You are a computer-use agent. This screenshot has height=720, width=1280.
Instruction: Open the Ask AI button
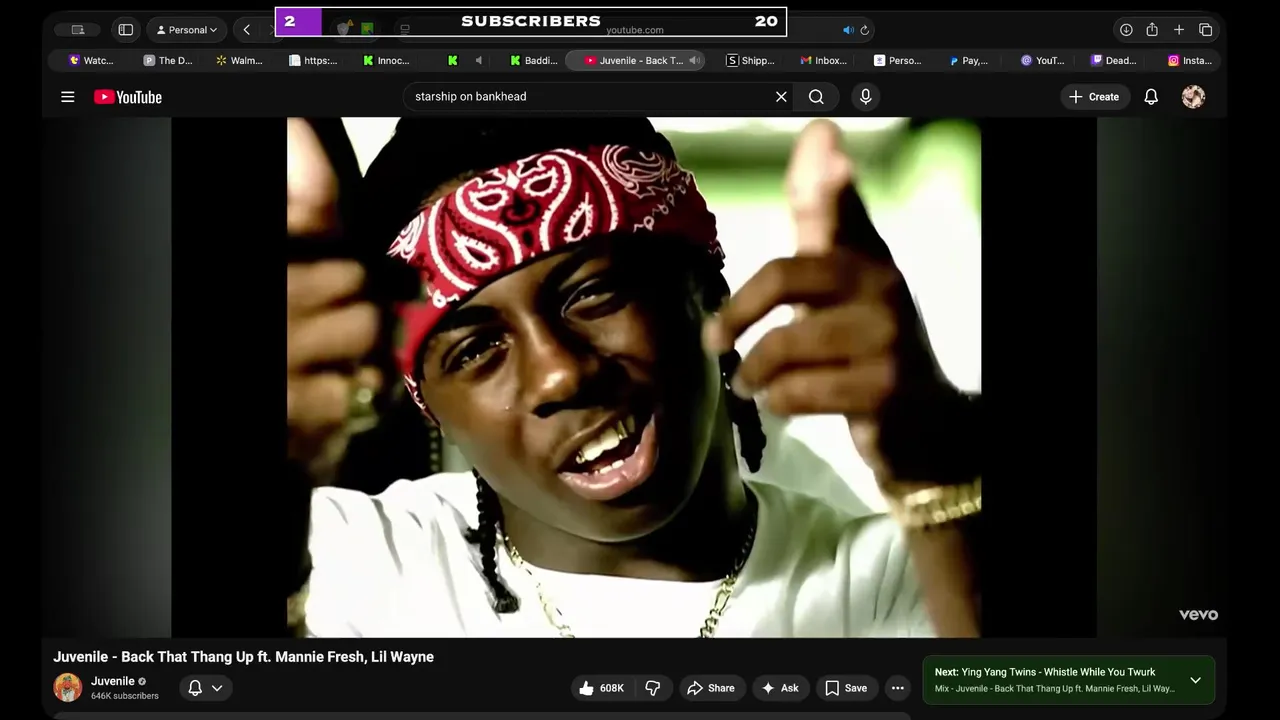coord(780,688)
